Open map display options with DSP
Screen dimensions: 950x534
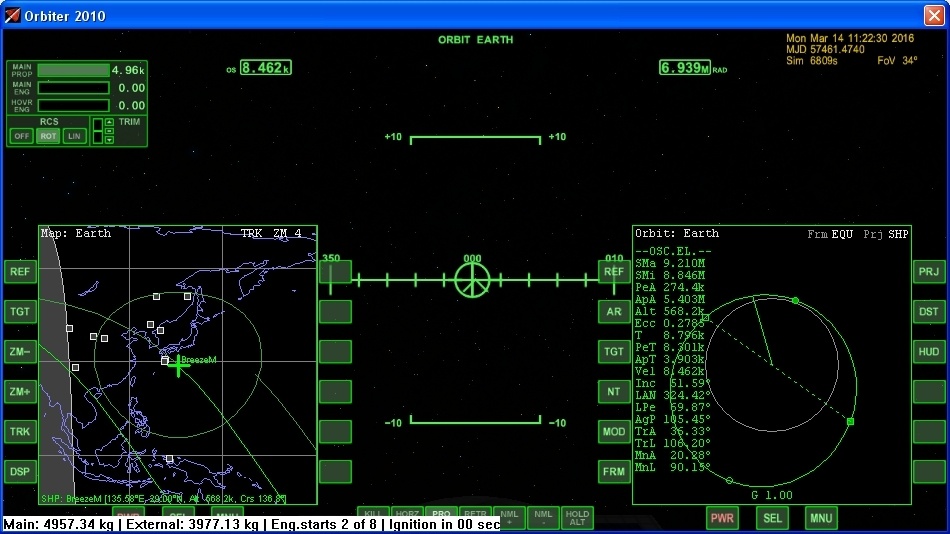19,472
